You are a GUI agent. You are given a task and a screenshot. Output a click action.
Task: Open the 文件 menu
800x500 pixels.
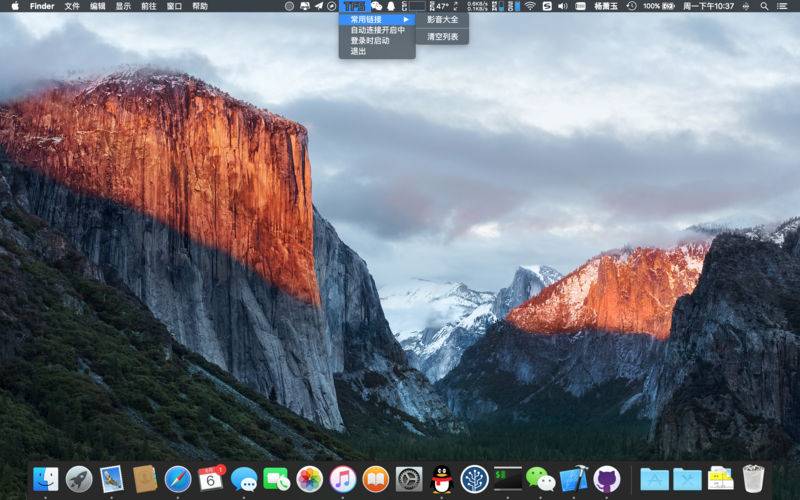pyautogui.click(x=72, y=6)
